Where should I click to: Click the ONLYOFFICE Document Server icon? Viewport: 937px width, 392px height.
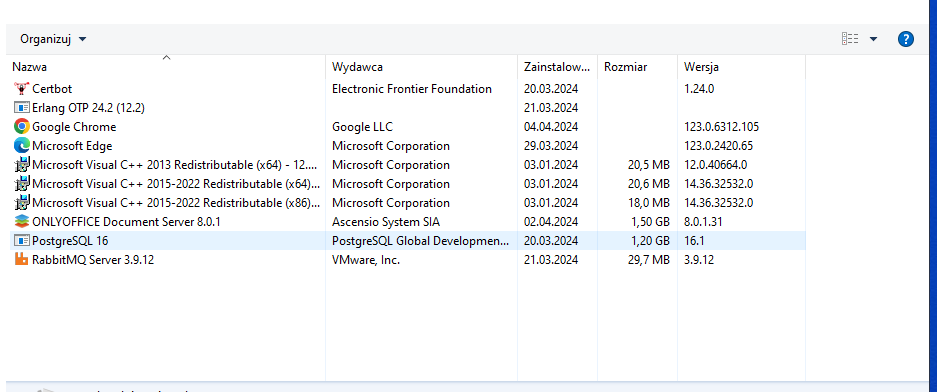[x=22, y=222]
